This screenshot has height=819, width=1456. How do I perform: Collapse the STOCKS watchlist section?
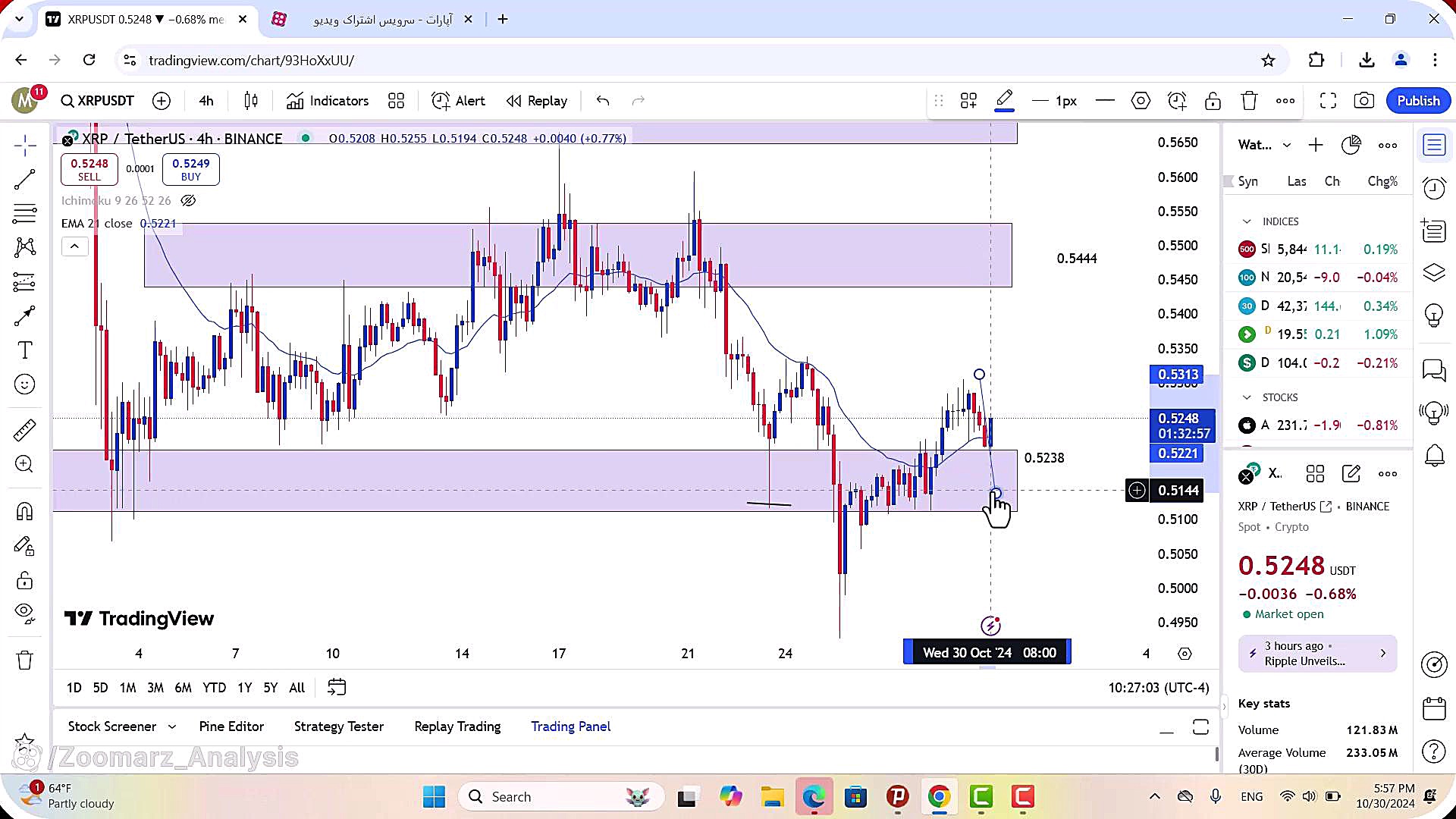coord(1247,397)
